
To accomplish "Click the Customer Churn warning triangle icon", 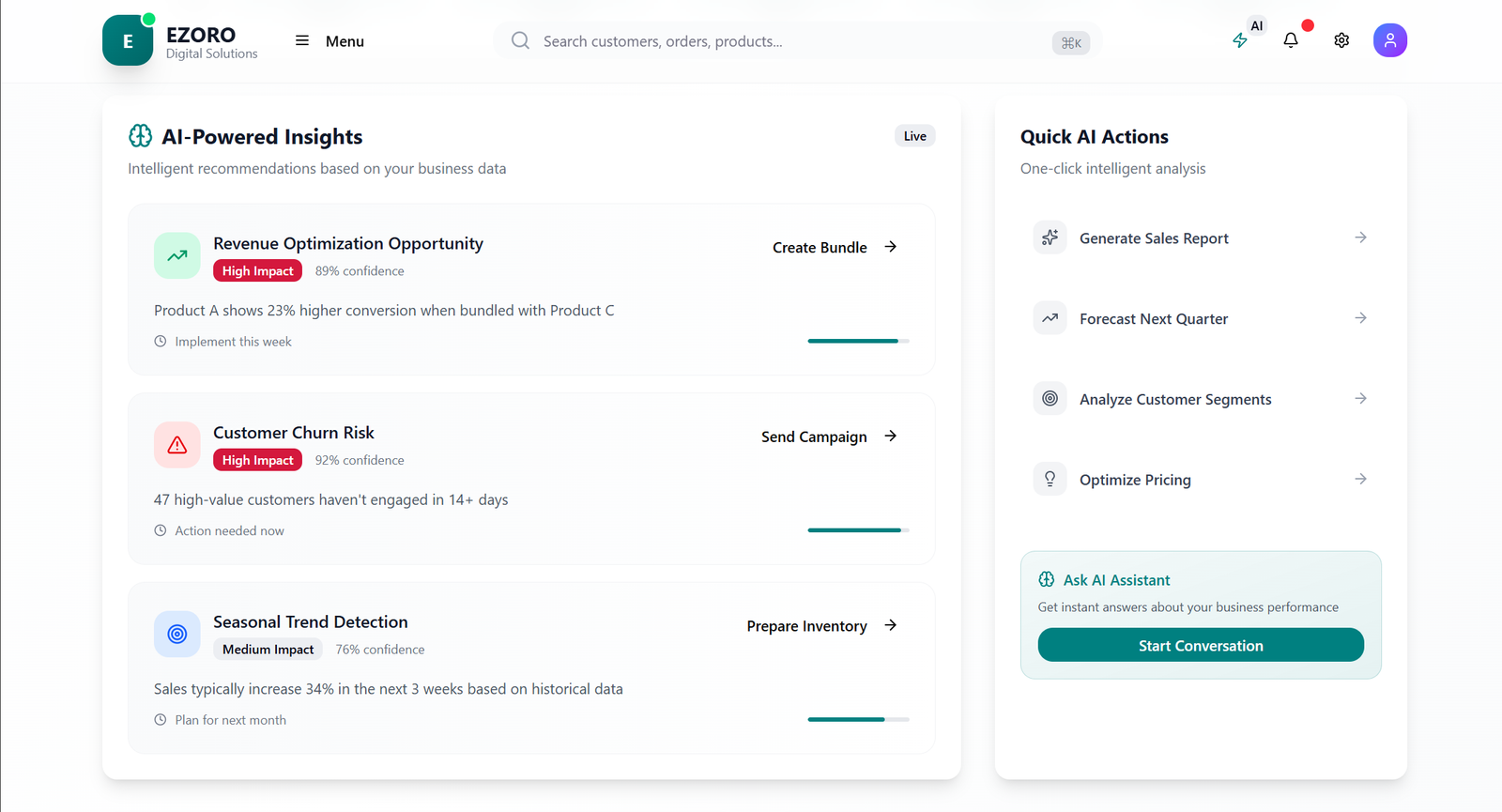I will point(177,445).
